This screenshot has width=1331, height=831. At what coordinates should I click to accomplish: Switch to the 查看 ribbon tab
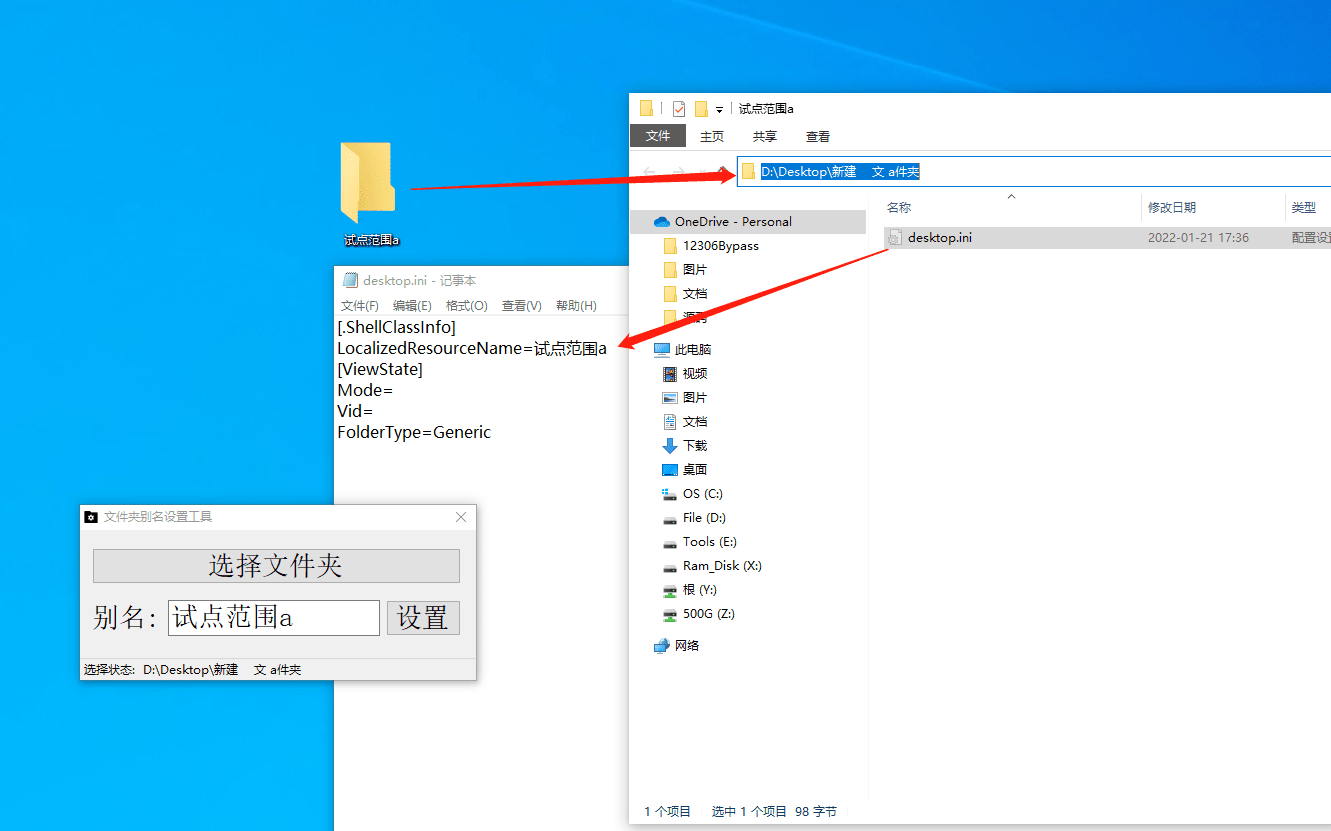click(x=817, y=137)
